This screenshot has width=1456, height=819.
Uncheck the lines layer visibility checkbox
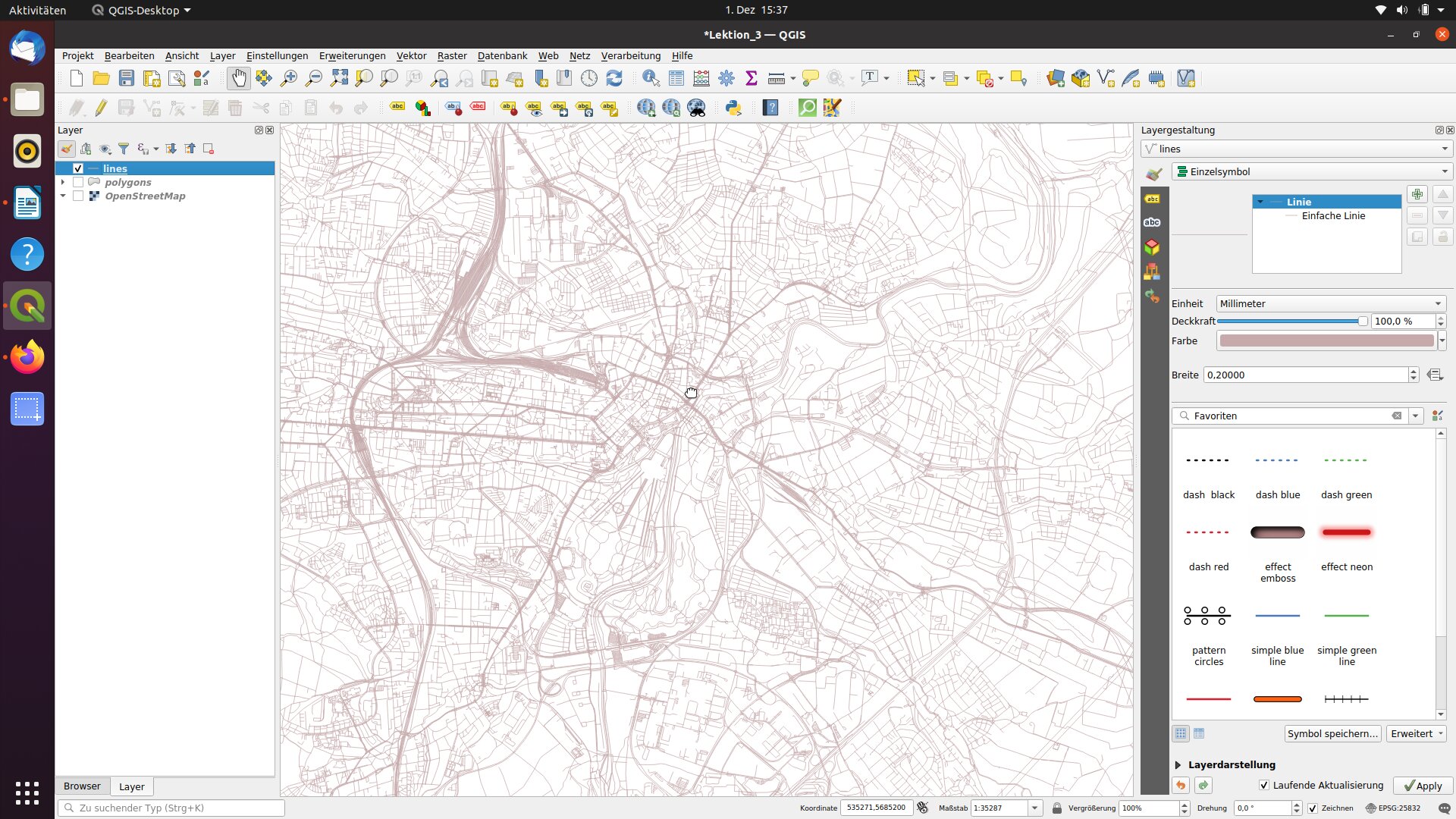click(x=78, y=168)
